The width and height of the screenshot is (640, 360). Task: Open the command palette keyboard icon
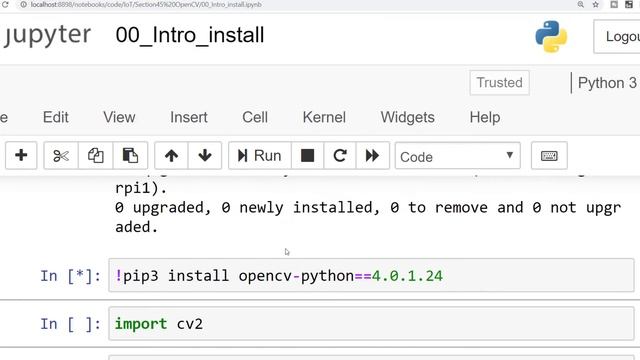pyautogui.click(x=549, y=156)
